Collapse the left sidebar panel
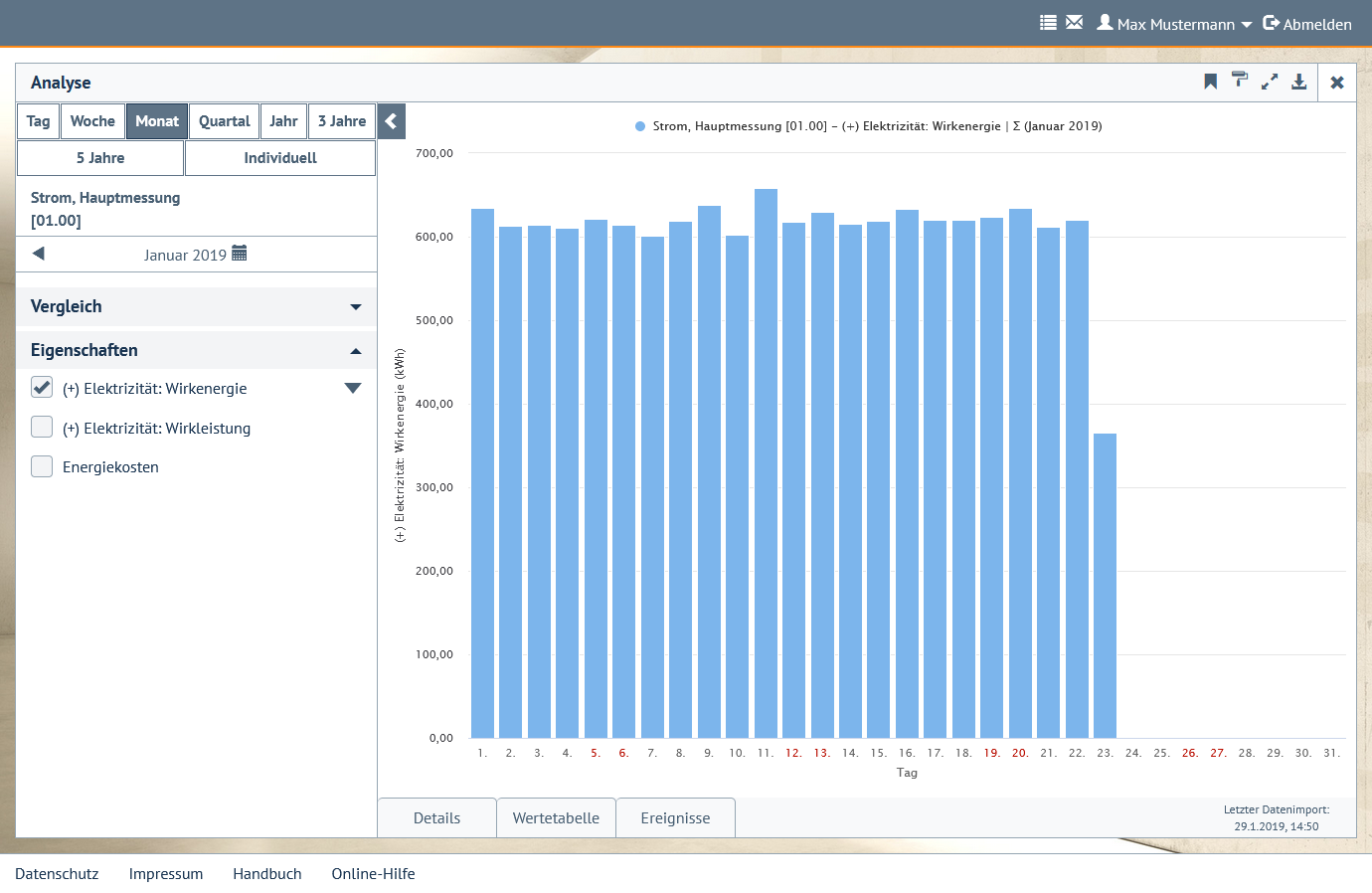The height and width of the screenshot is (893, 1372). [x=391, y=121]
